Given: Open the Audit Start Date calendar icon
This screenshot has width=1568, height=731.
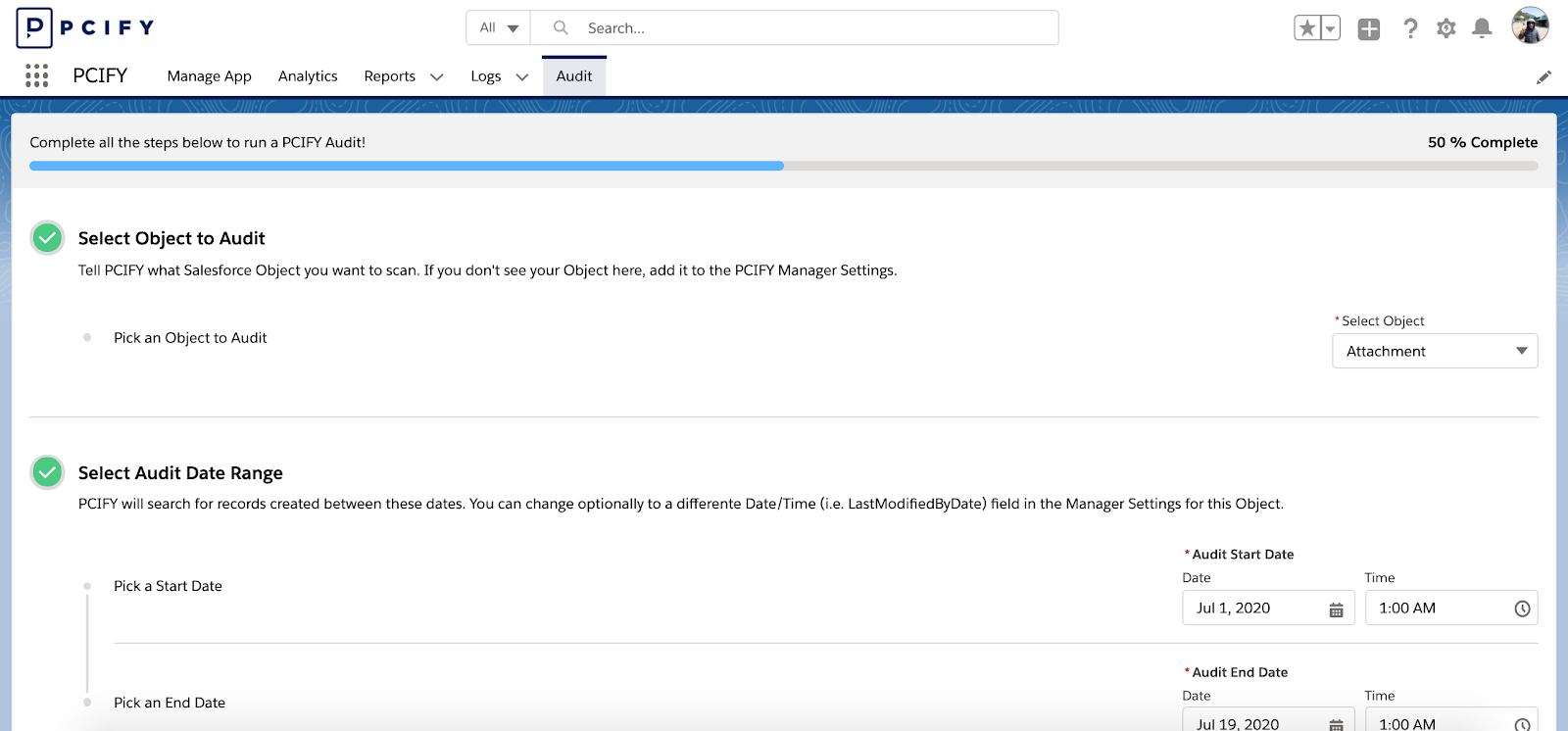Looking at the screenshot, I should 1336,609.
